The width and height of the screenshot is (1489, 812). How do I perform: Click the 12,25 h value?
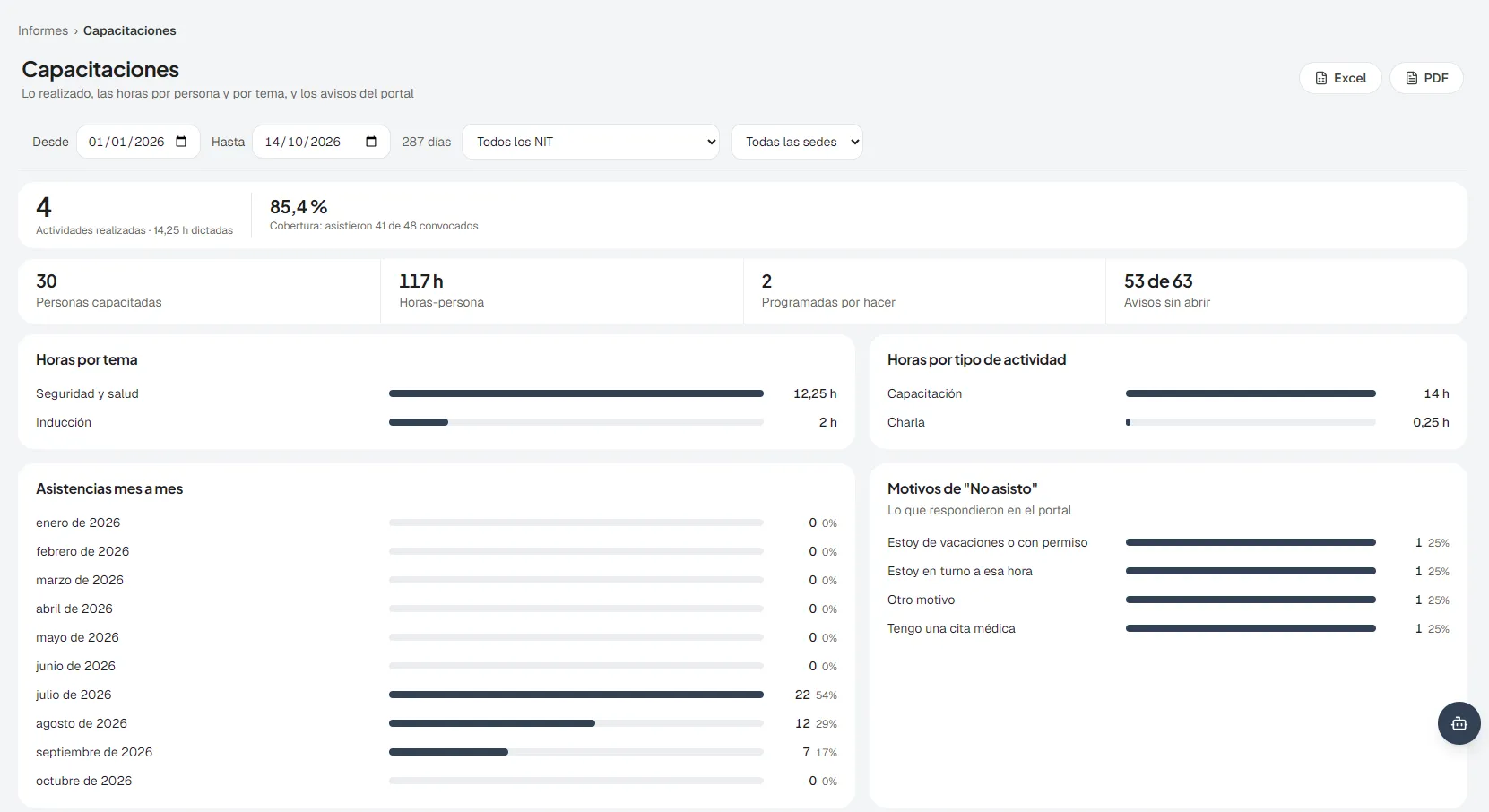(815, 393)
